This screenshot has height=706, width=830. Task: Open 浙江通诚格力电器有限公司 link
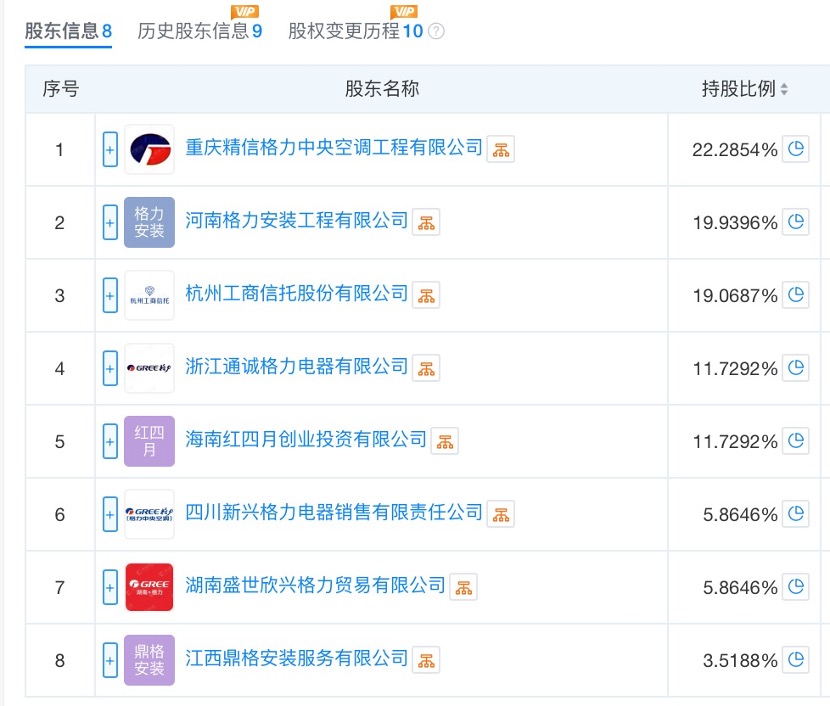point(296,367)
